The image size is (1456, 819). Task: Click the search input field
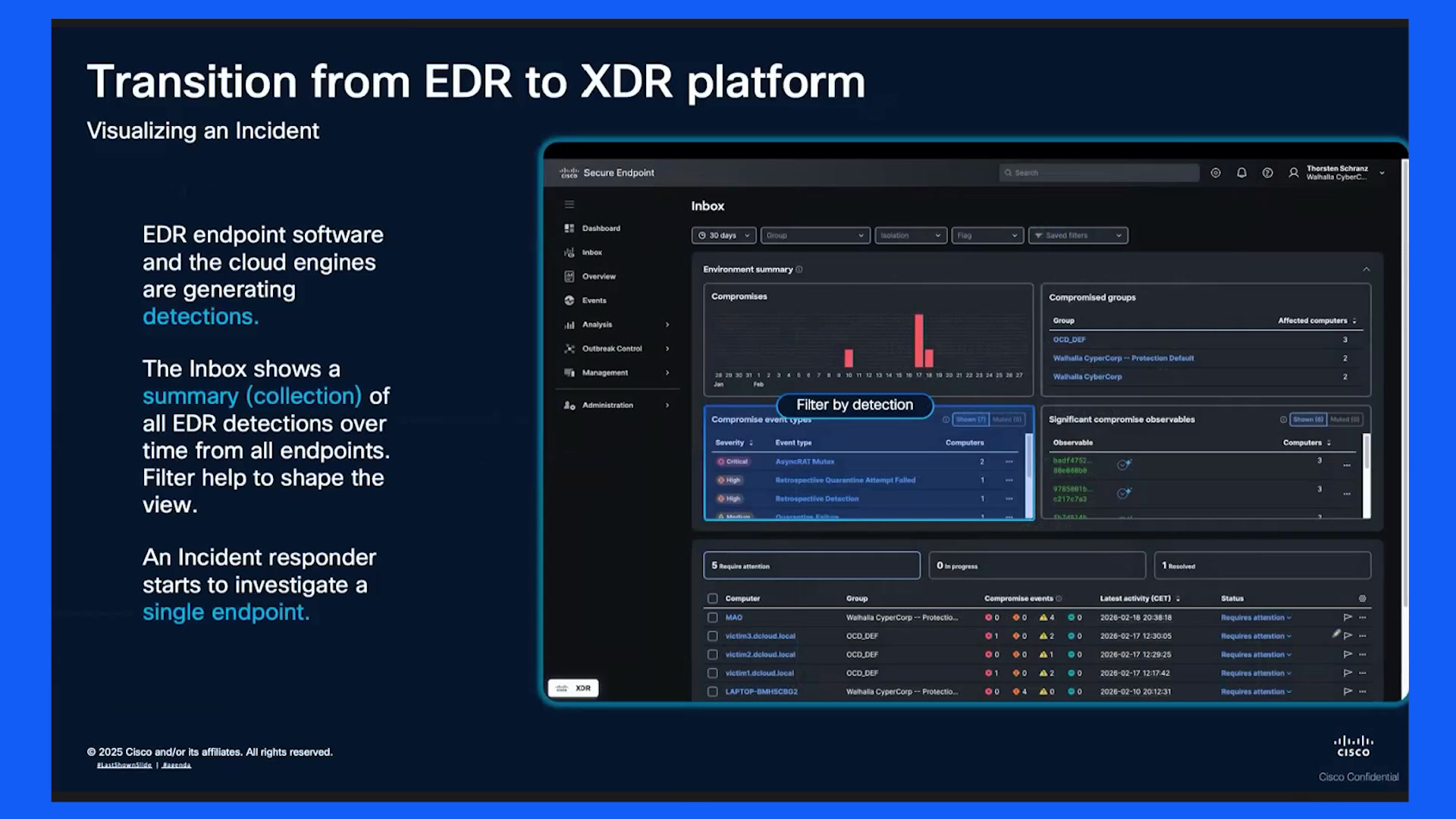(1099, 173)
